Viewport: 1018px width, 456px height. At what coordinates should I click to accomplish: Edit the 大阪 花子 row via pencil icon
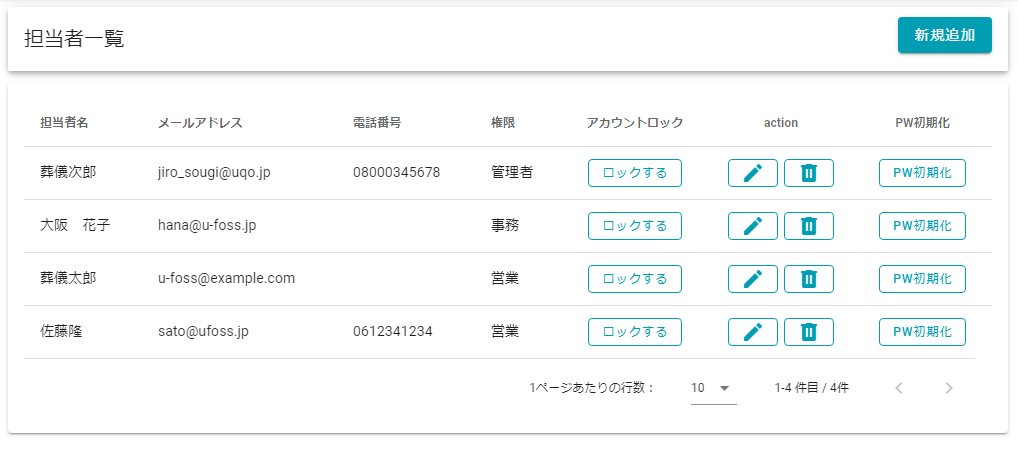click(x=753, y=226)
